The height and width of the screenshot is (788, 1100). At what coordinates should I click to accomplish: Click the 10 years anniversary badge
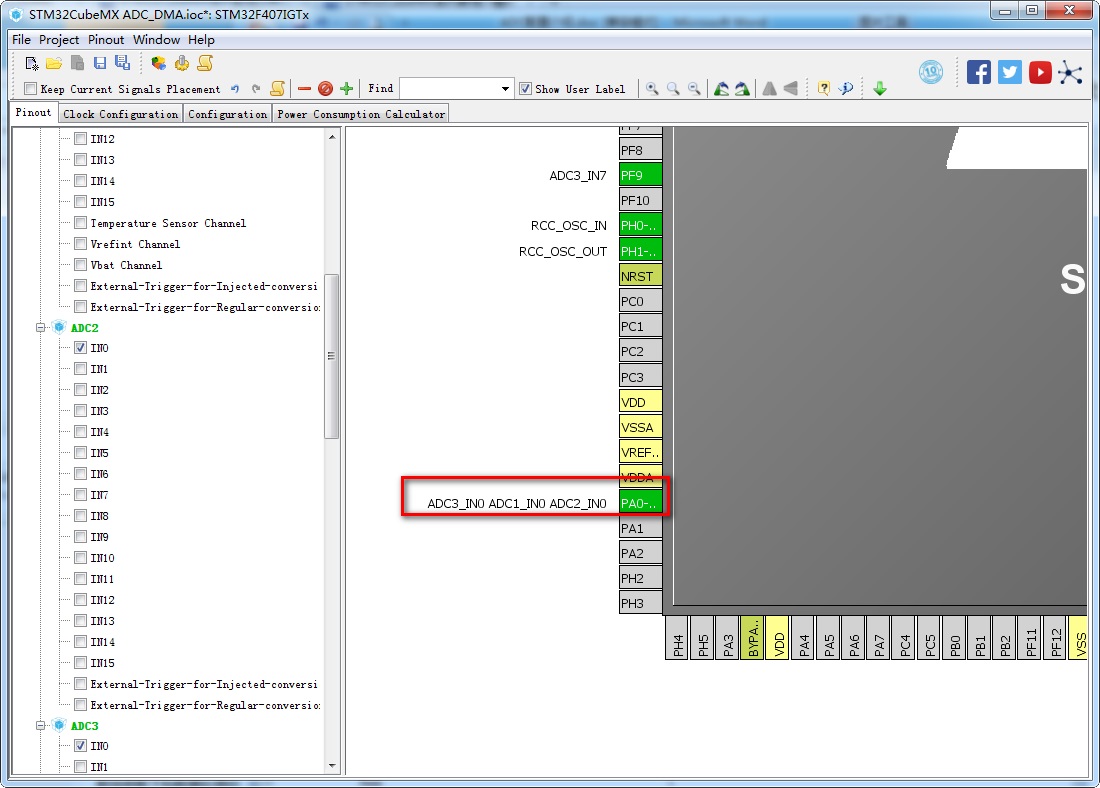pos(931,72)
